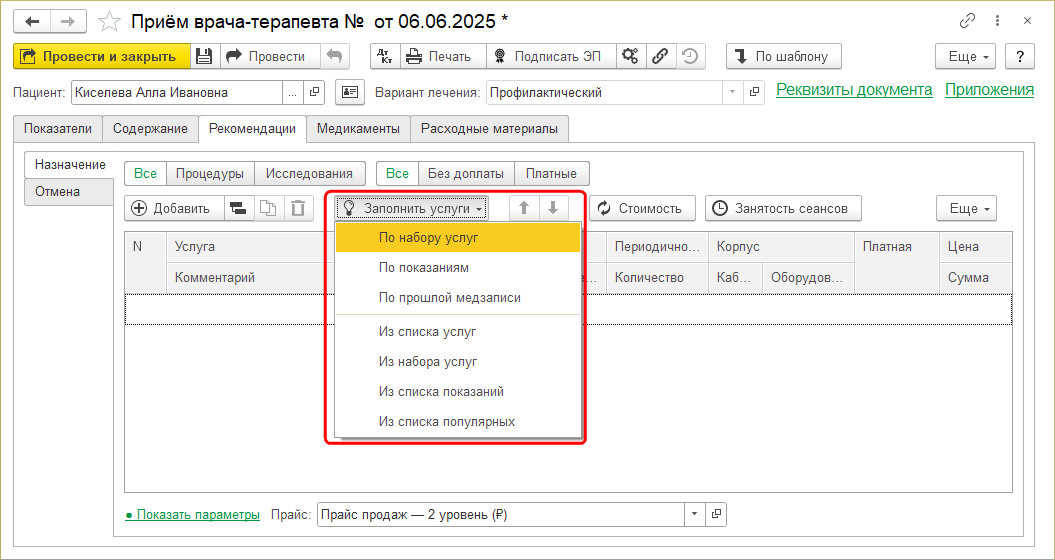Click Показать параметры link
This screenshot has height=560, width=1055.
(x=193, y=515)
